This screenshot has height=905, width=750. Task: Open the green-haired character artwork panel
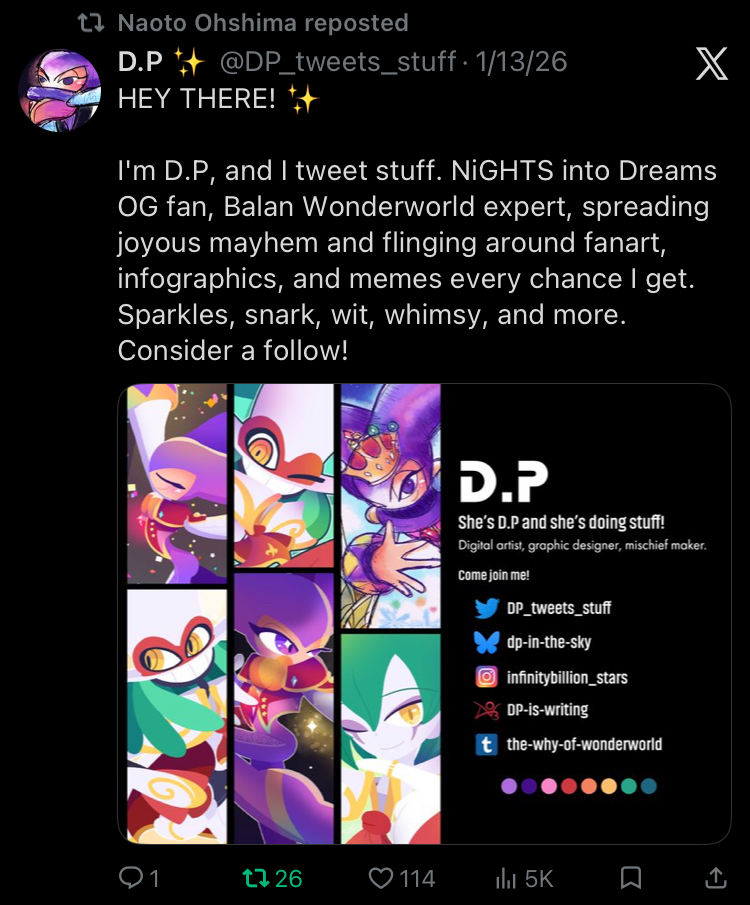point(391,739)
